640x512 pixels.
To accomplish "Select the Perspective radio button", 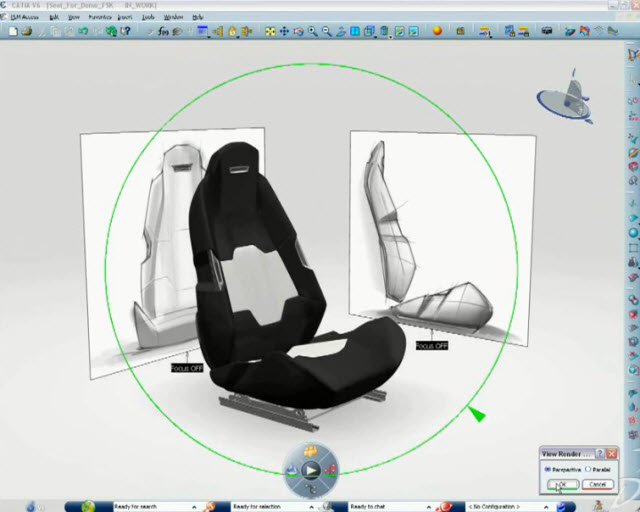I will 548,470.
